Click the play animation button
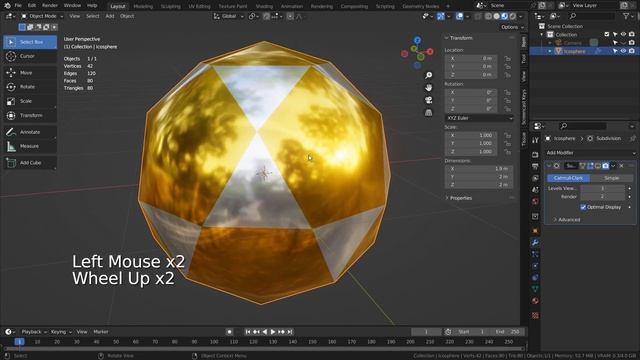 coord(273,332)
